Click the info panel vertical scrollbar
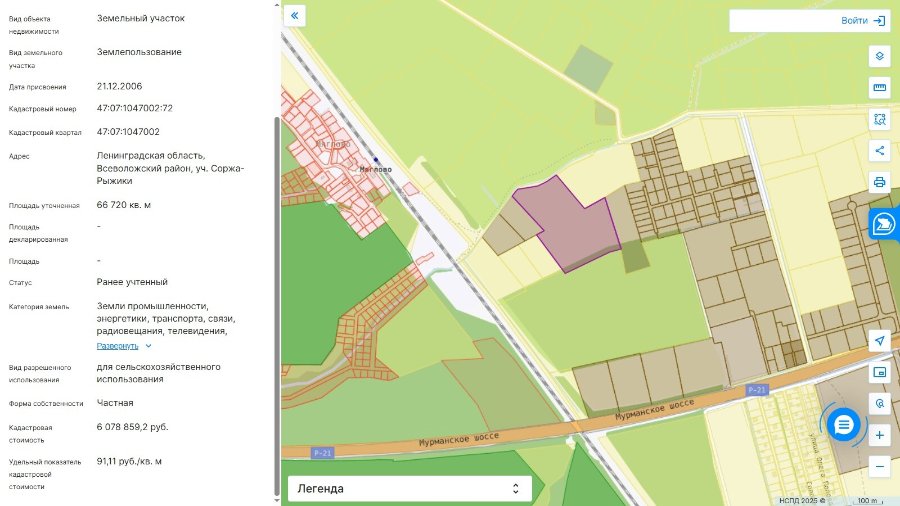 277,307
